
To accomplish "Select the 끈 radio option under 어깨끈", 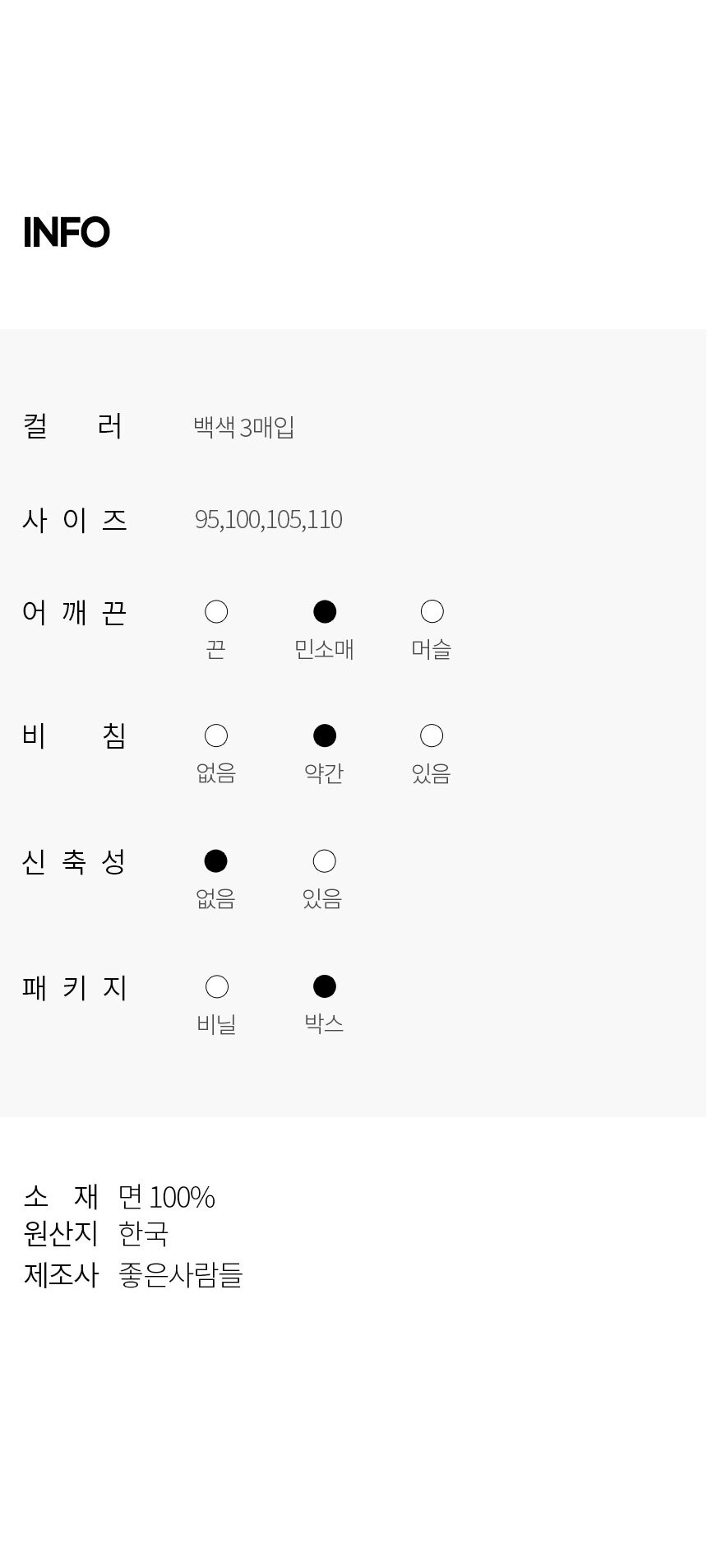I will click(216, 612).
